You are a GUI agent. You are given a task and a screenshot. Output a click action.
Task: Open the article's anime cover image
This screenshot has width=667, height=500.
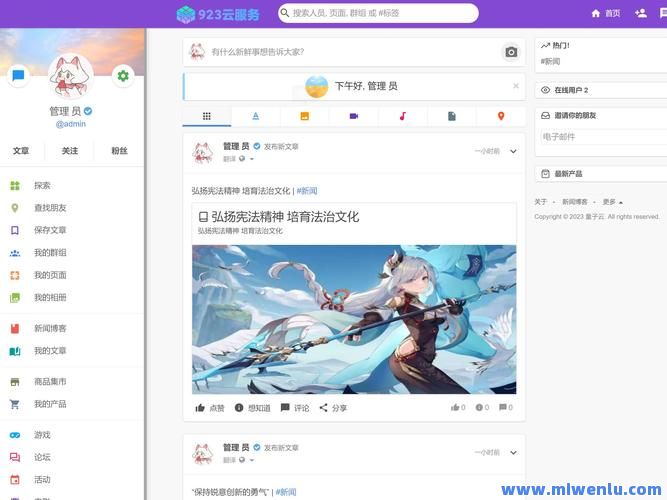coord(354,319)
